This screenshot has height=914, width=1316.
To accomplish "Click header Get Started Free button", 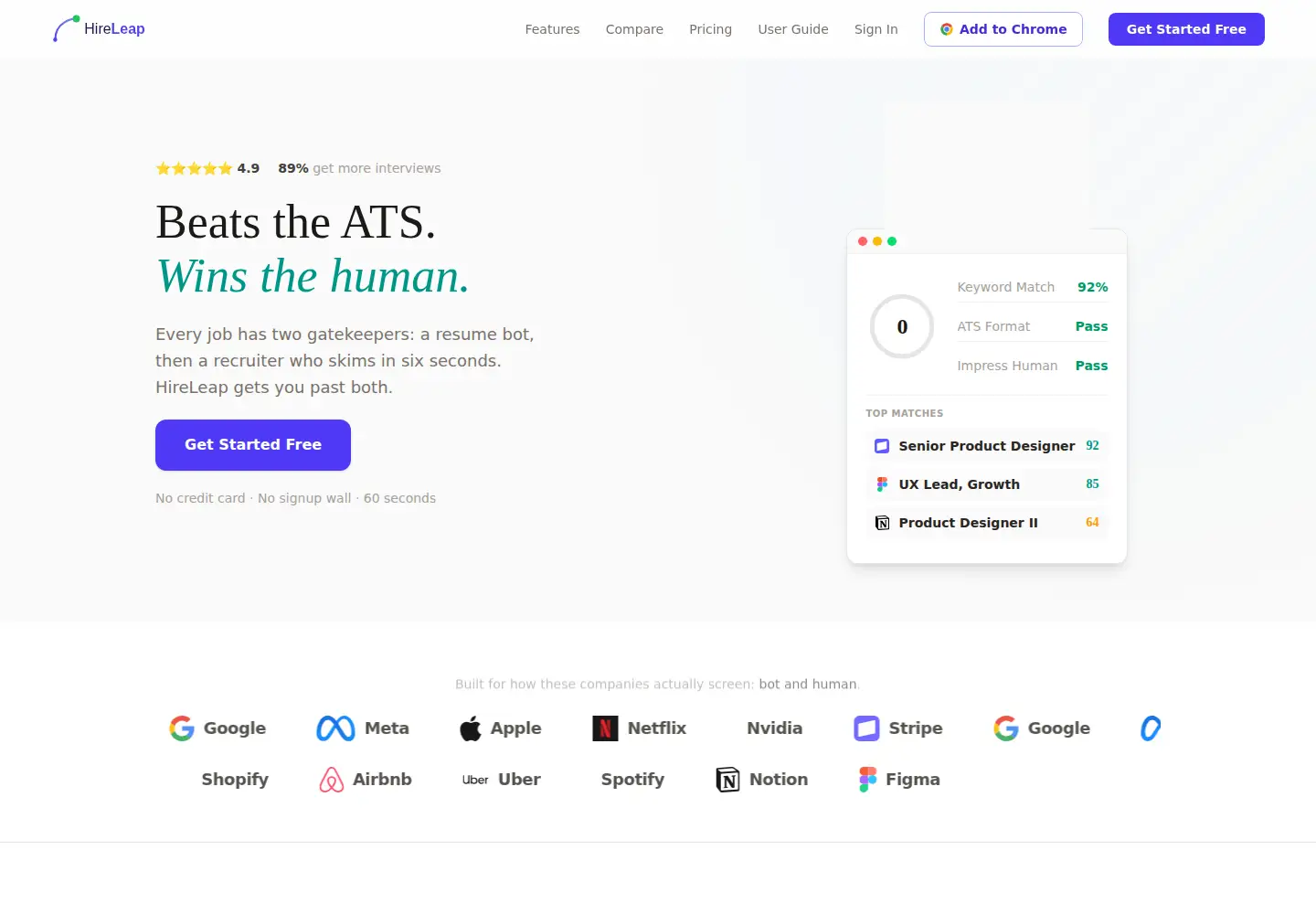I will pos(1186,29).
